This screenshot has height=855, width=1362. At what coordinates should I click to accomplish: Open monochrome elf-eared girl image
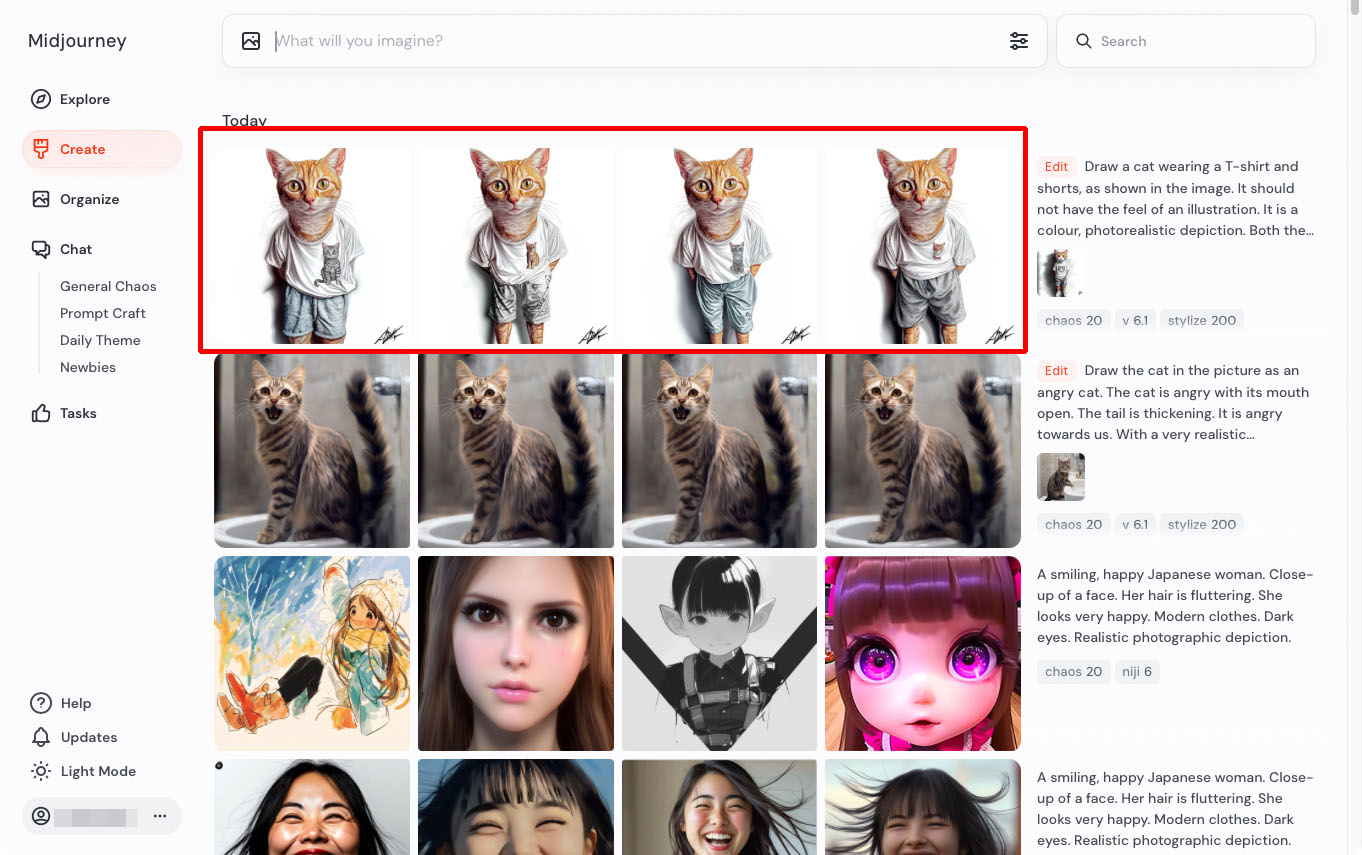coord(720,654)
